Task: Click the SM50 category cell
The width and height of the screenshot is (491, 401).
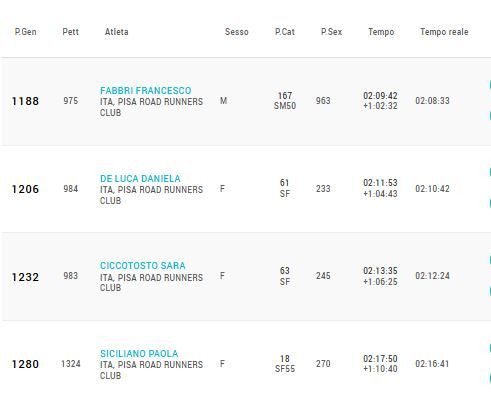Action: (x=285, y=106)
